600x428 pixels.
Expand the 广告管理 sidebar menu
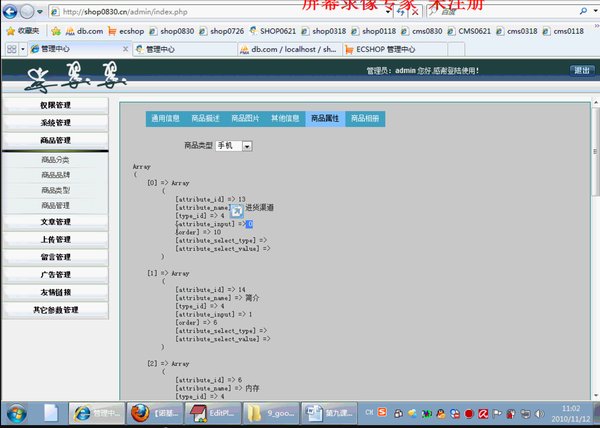pos(55,275)
